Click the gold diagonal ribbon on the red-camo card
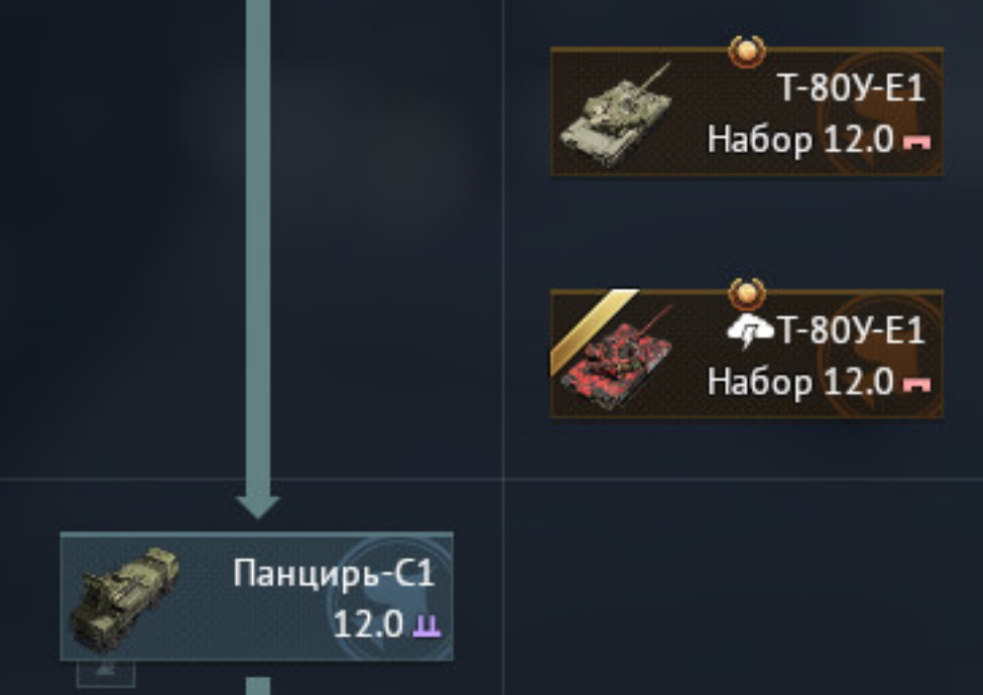983x695 pixels. point(594,331)
